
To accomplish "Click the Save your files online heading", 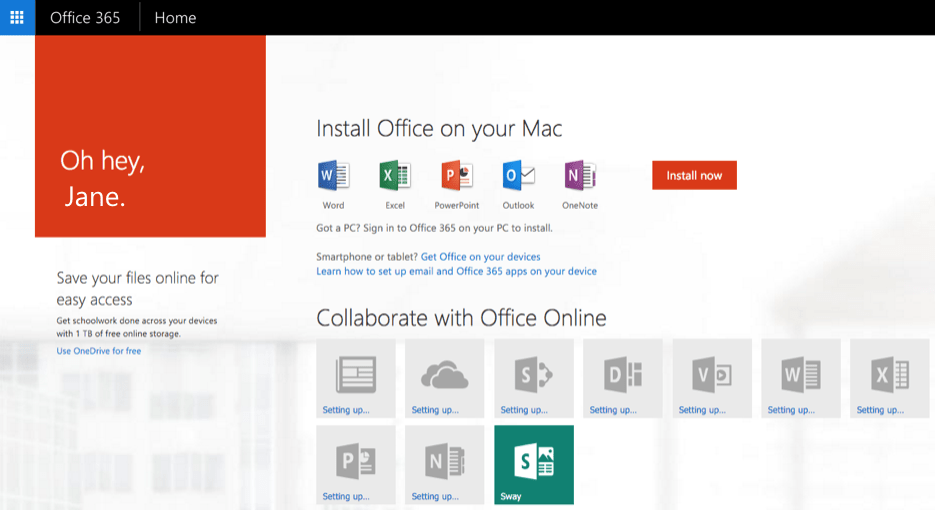I will coord(138,289).
